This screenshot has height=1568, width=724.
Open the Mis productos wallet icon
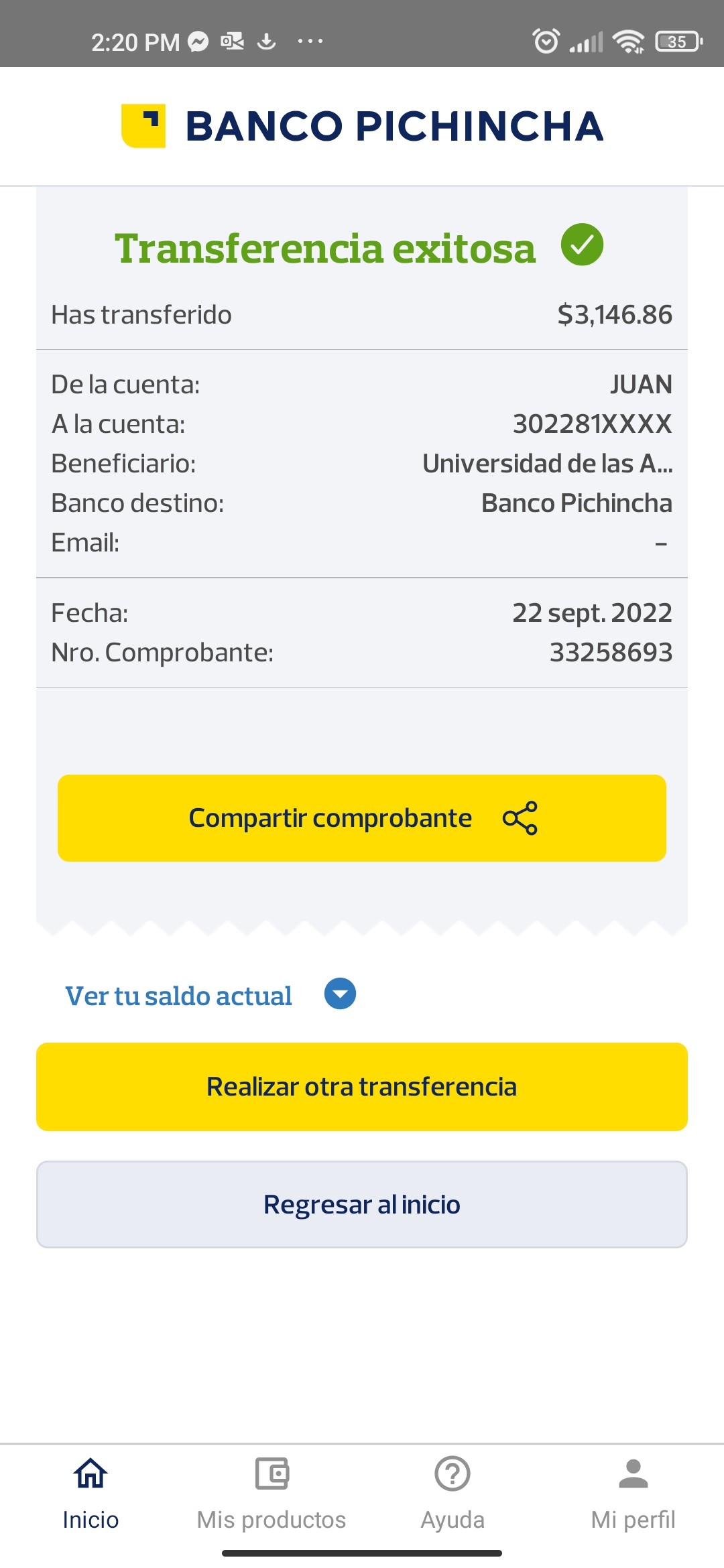click(271, 1474)
